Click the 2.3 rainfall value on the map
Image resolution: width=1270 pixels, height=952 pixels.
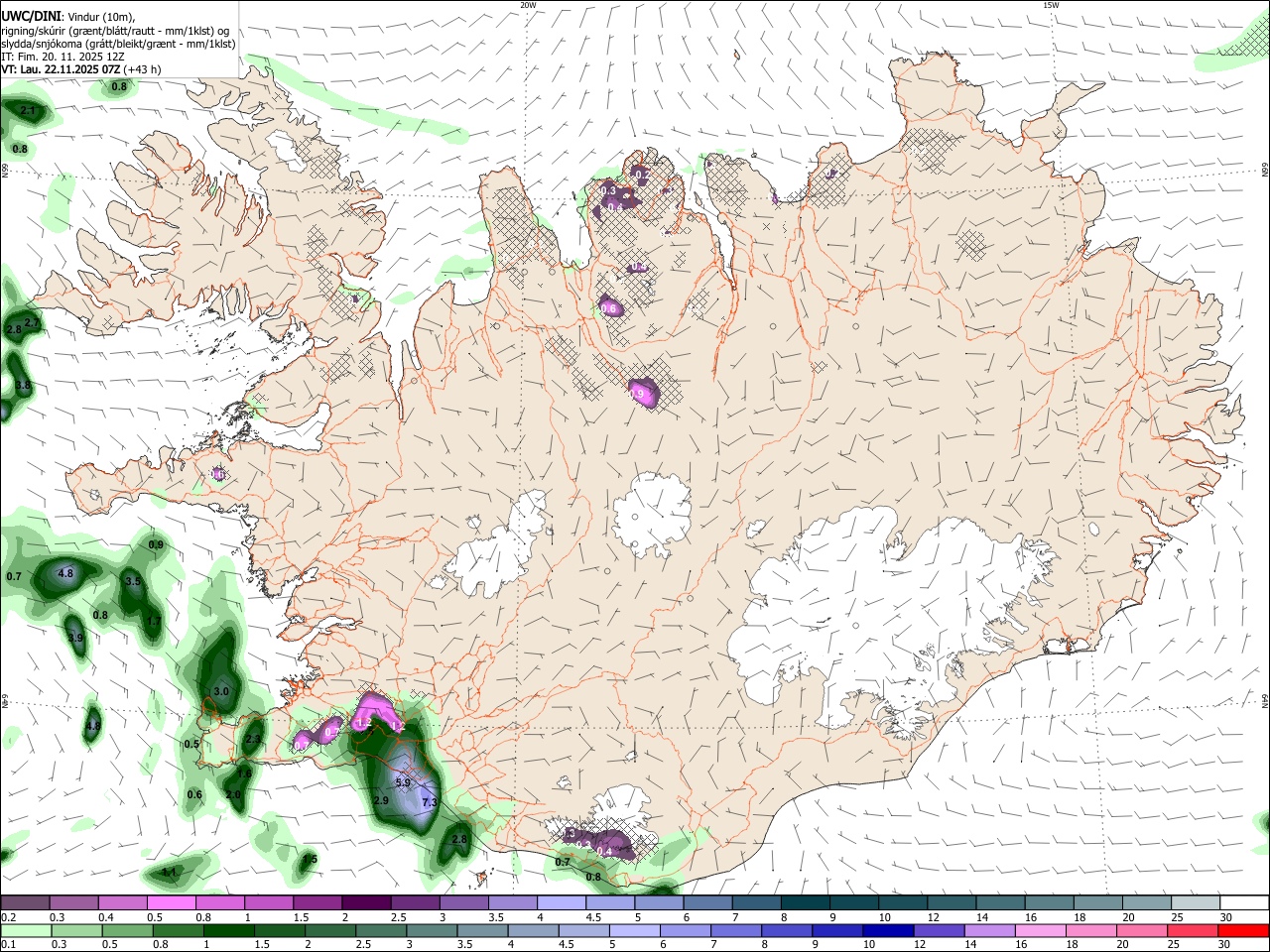253,739
